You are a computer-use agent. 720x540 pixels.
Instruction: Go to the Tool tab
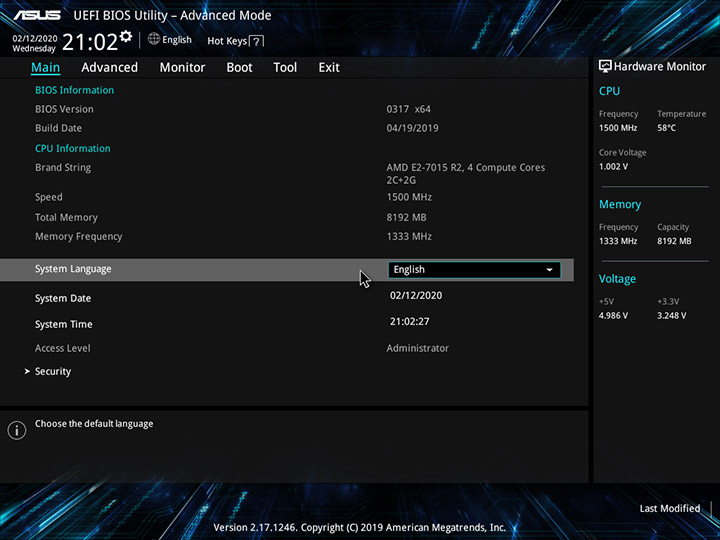click(x=285, y=68)
